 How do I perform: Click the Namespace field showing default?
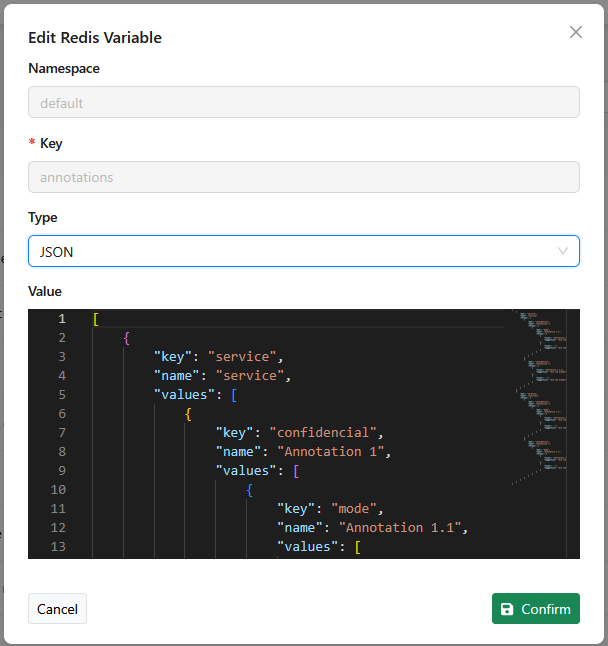(x=304, y=102)
